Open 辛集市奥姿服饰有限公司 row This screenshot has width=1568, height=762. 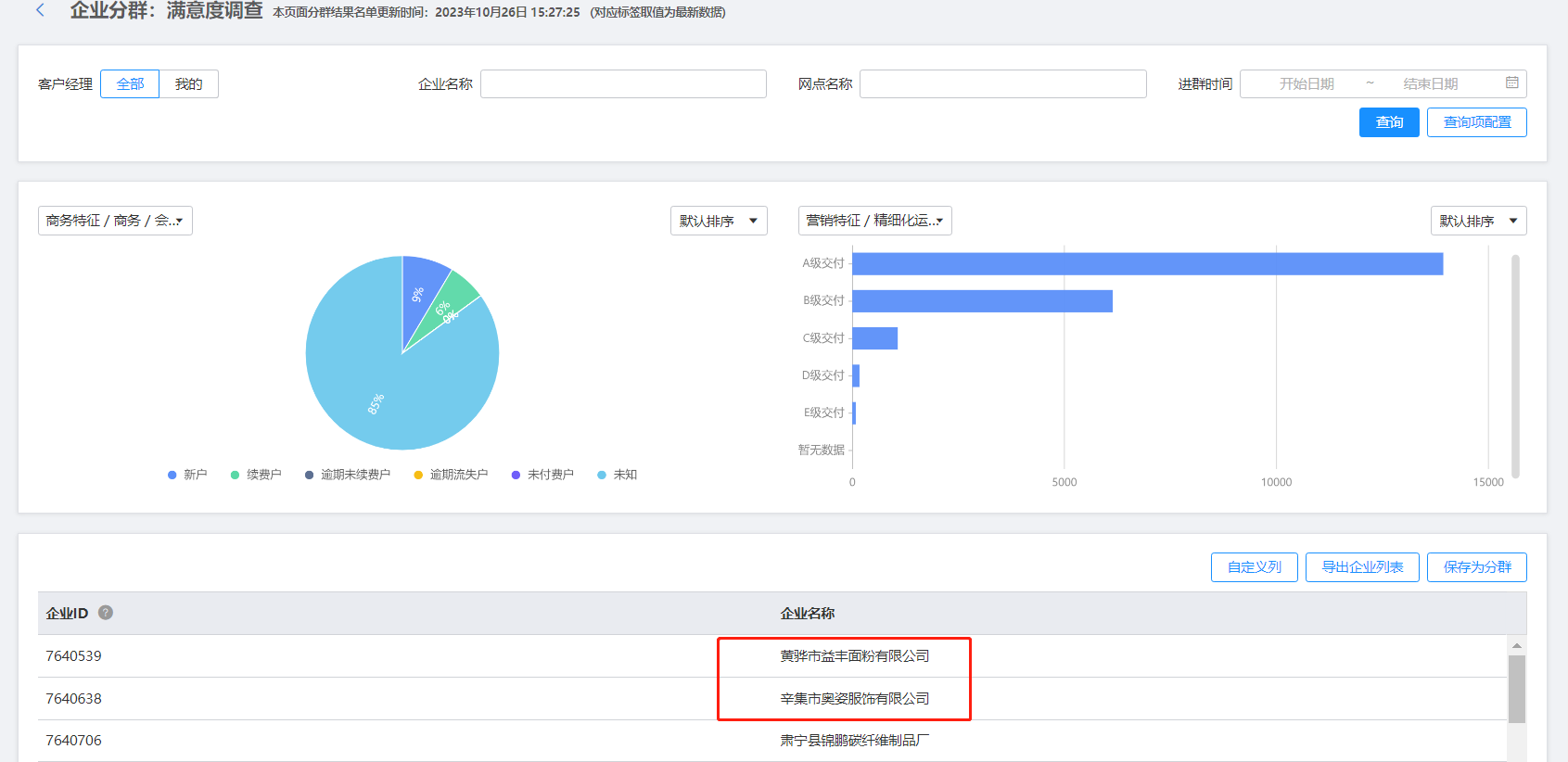(x=854, y=698)
